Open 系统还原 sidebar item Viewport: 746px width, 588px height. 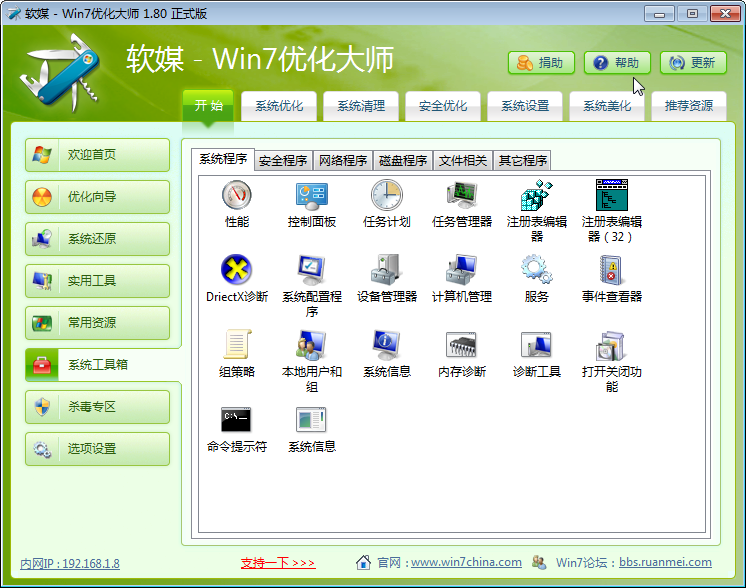98,238
